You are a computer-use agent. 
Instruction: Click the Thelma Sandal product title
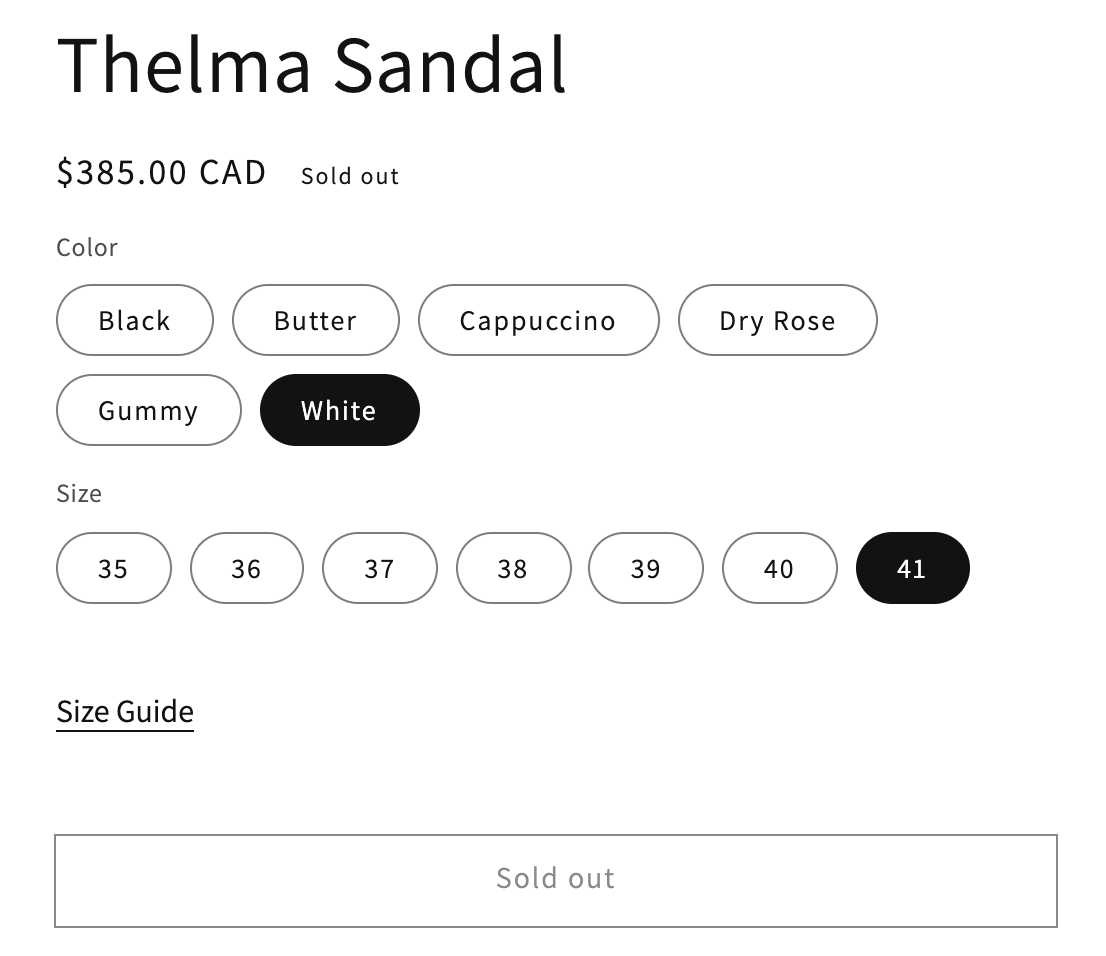[311, 64]
